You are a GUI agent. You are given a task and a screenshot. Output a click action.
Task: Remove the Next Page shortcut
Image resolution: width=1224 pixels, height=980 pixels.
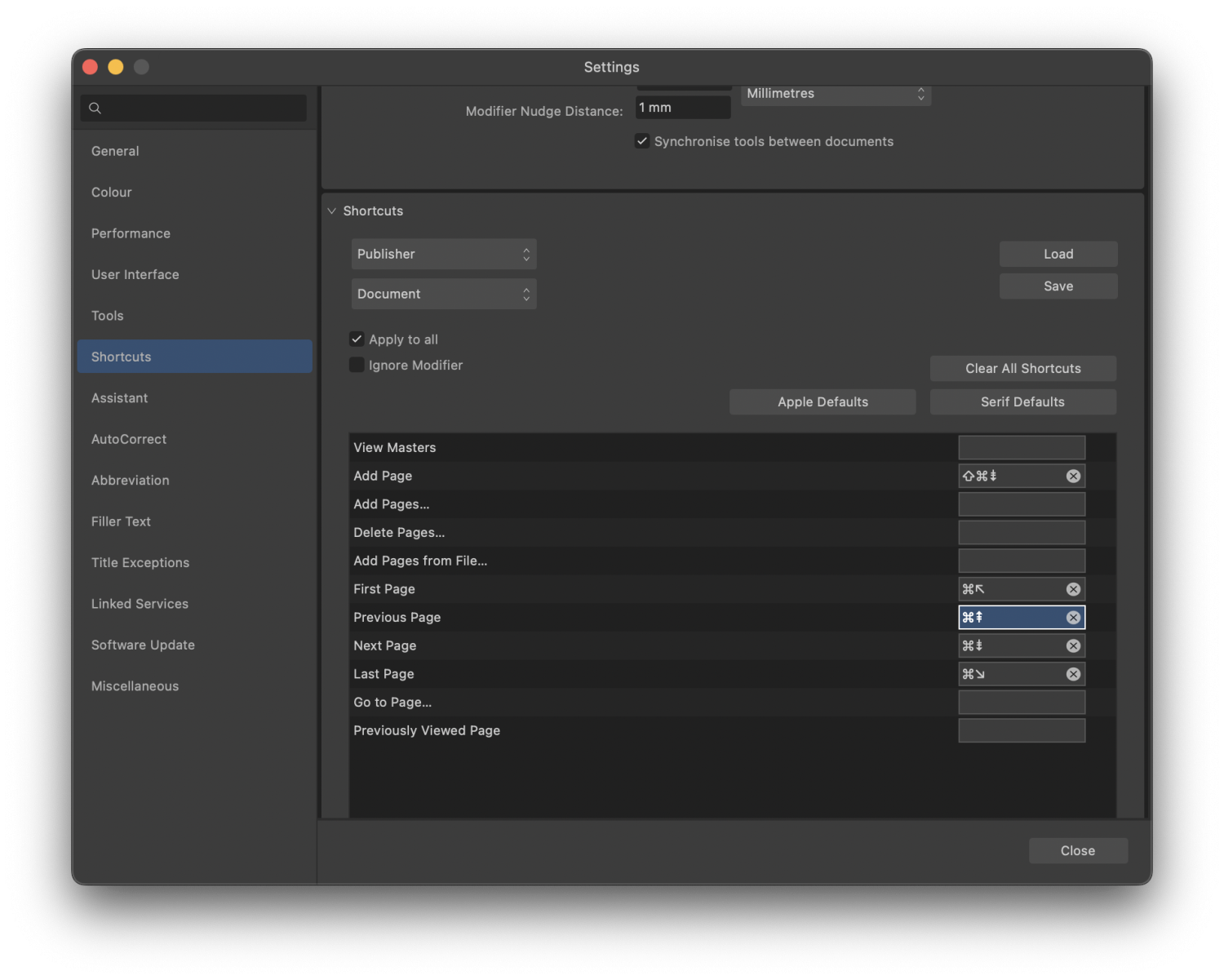[x=1073, y=645]
